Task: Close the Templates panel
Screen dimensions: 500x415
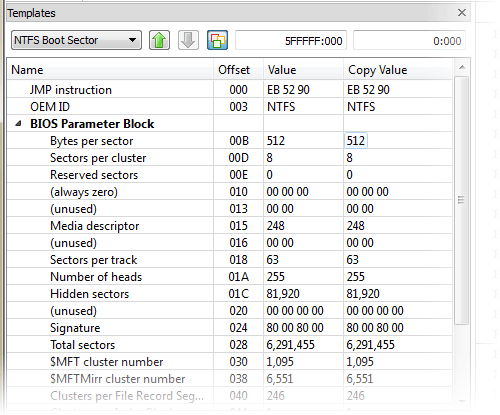Action: pyautogui.click(x=462, y=13)
